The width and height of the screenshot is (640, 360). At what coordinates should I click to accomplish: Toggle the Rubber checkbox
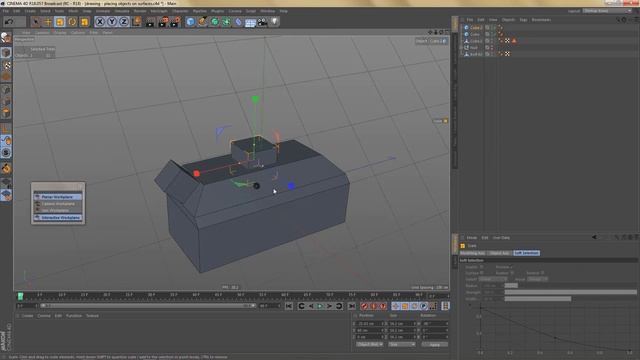point(512,273)
